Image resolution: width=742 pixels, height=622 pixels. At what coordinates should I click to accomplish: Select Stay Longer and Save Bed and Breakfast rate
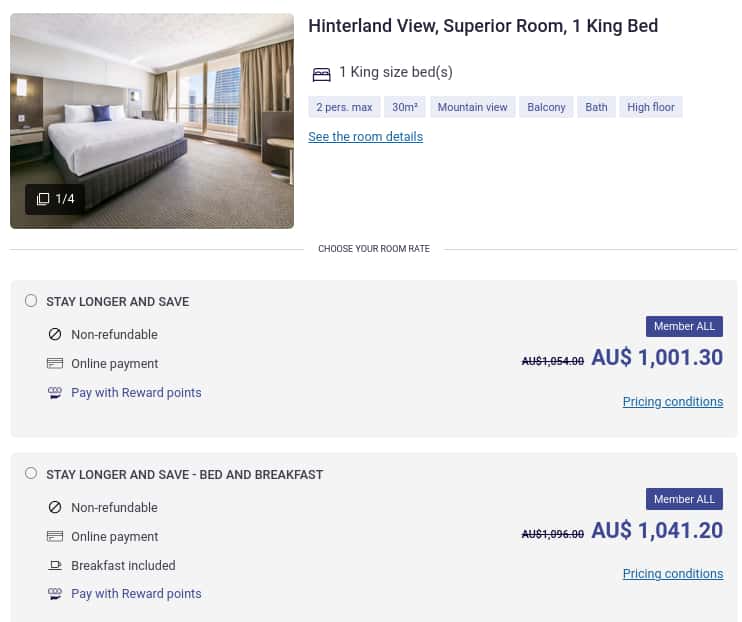tap(31, 474)
